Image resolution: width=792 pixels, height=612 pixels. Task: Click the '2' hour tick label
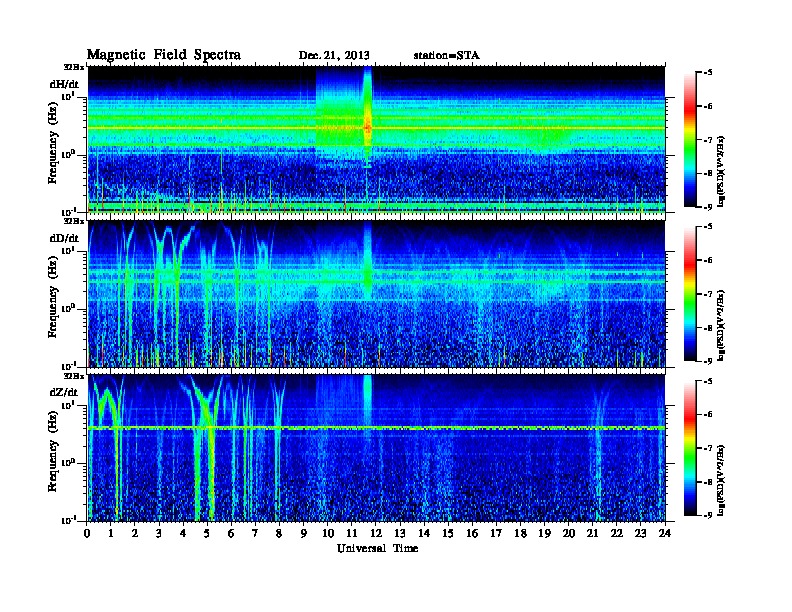(x=135, y=533)
